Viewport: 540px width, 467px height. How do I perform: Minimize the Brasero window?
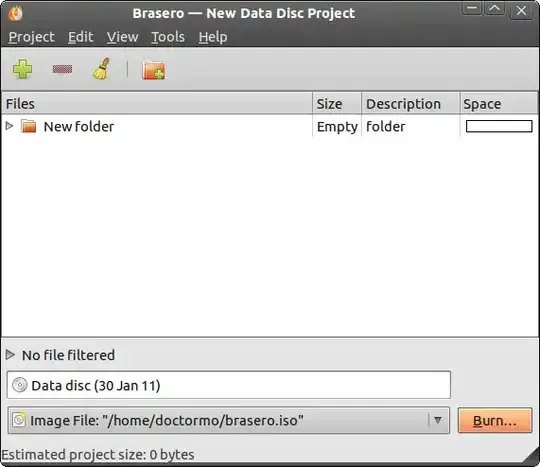pos(471,8)
